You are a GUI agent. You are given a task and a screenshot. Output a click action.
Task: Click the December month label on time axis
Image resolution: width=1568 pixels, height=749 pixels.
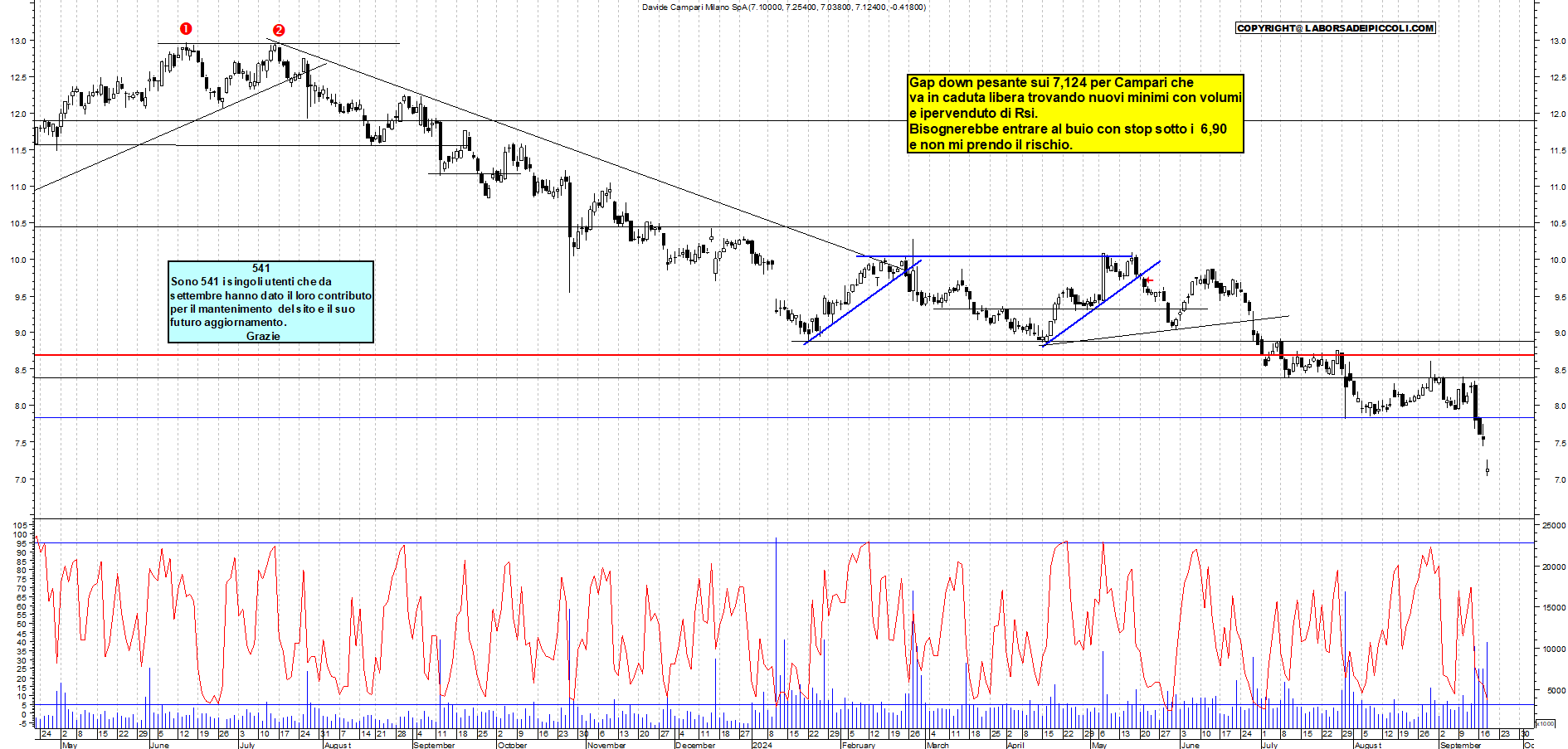coord(695,745)
